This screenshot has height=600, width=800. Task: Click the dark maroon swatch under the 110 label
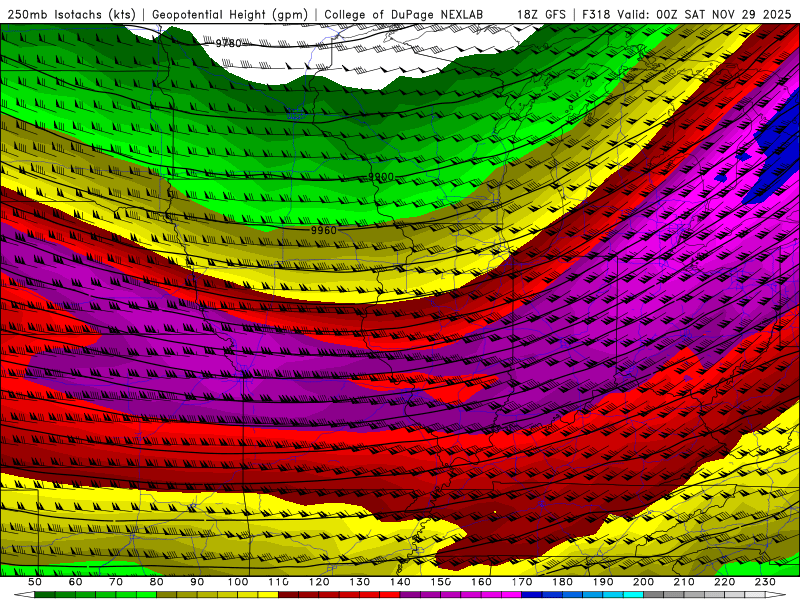288,594
